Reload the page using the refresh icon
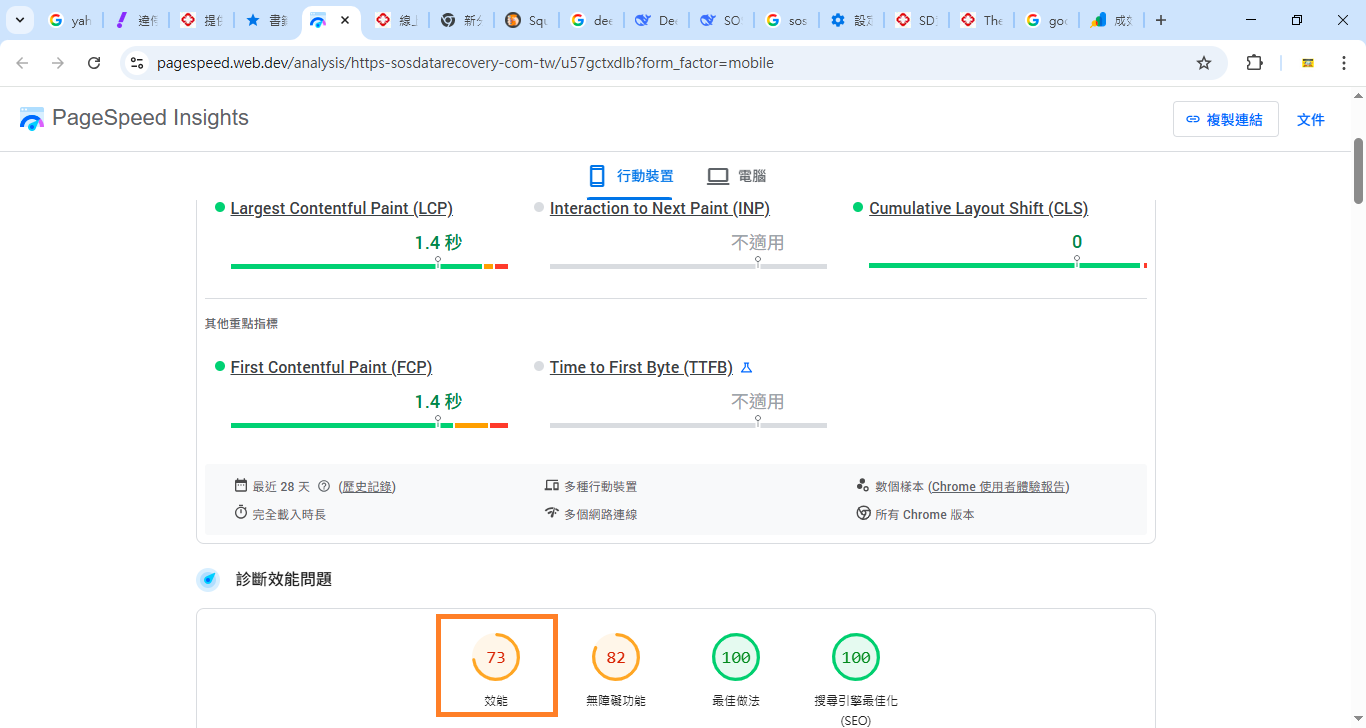Screen dimensions: 1366x728 [x=94, y=63]
